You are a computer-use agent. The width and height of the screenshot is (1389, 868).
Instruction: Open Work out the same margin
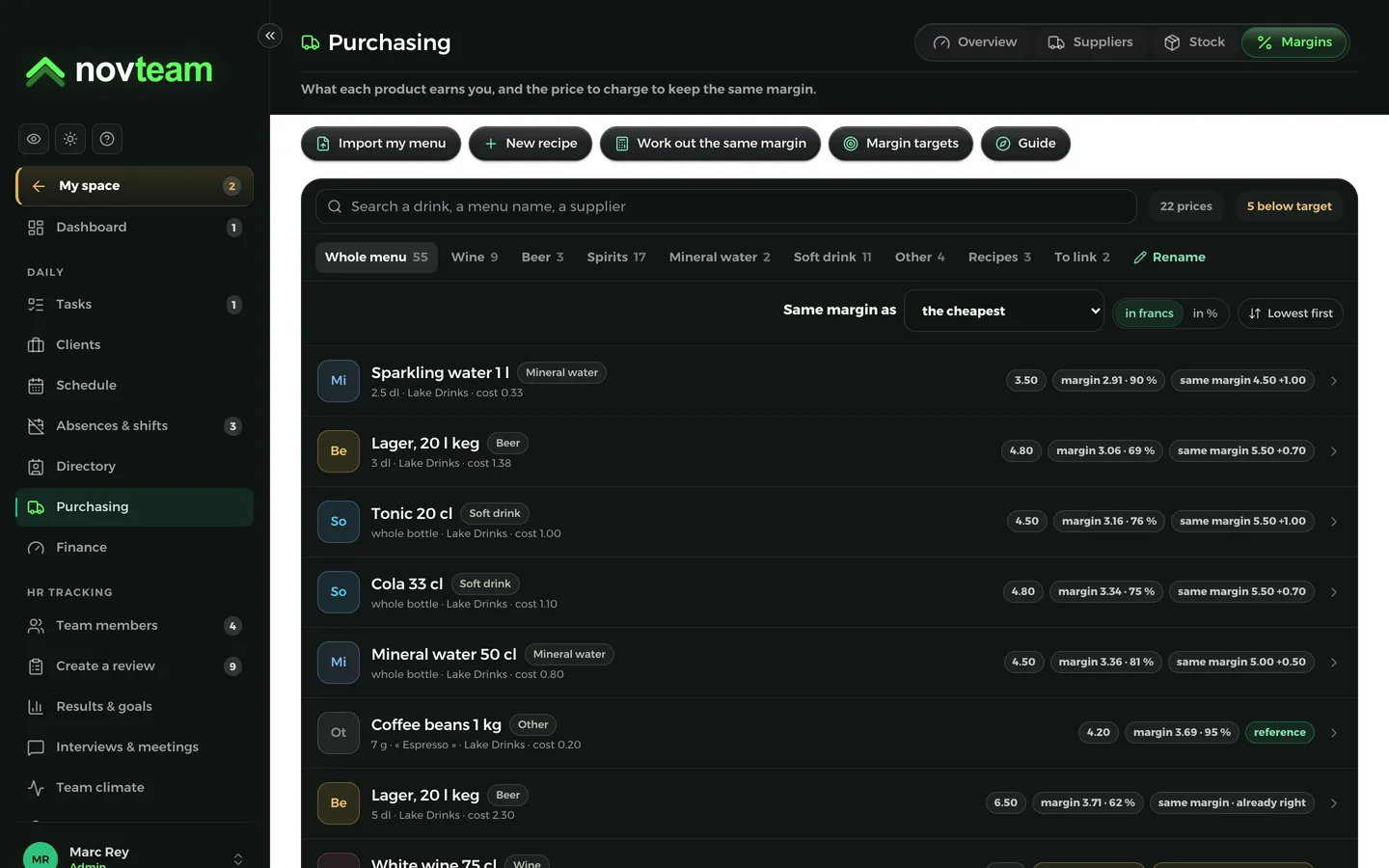(710, 144)
